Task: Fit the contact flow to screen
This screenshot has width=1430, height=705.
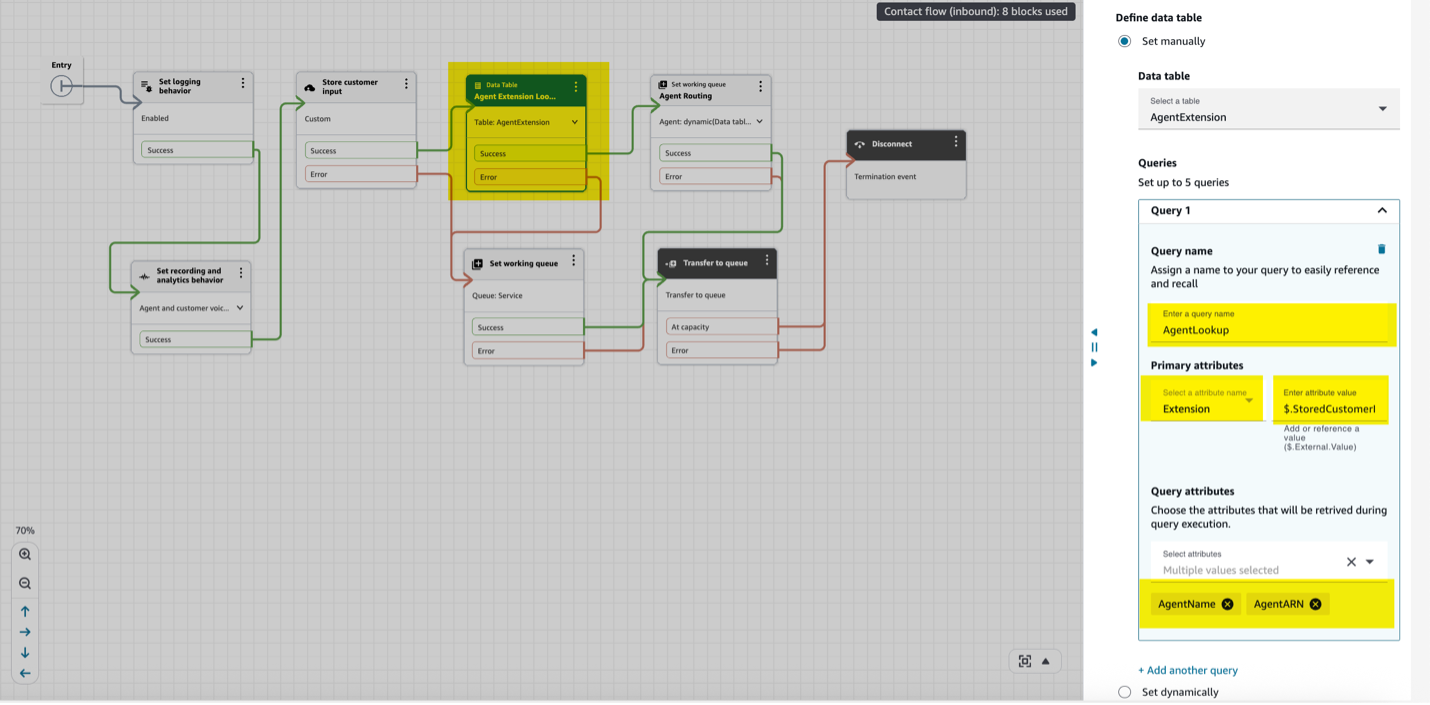Action: coord(1024,660)
